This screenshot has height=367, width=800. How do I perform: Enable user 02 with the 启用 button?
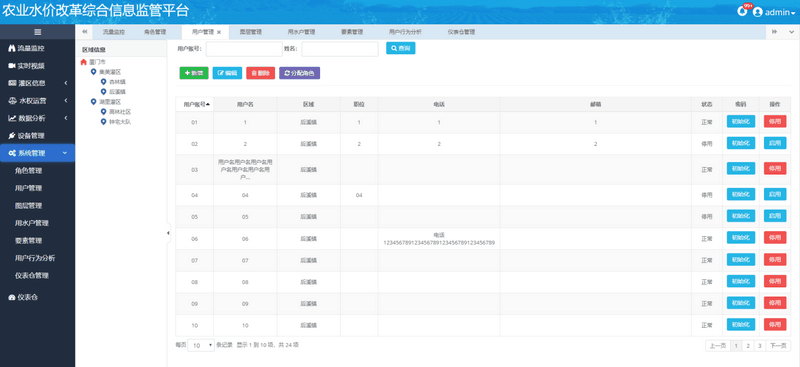point(774,143)
